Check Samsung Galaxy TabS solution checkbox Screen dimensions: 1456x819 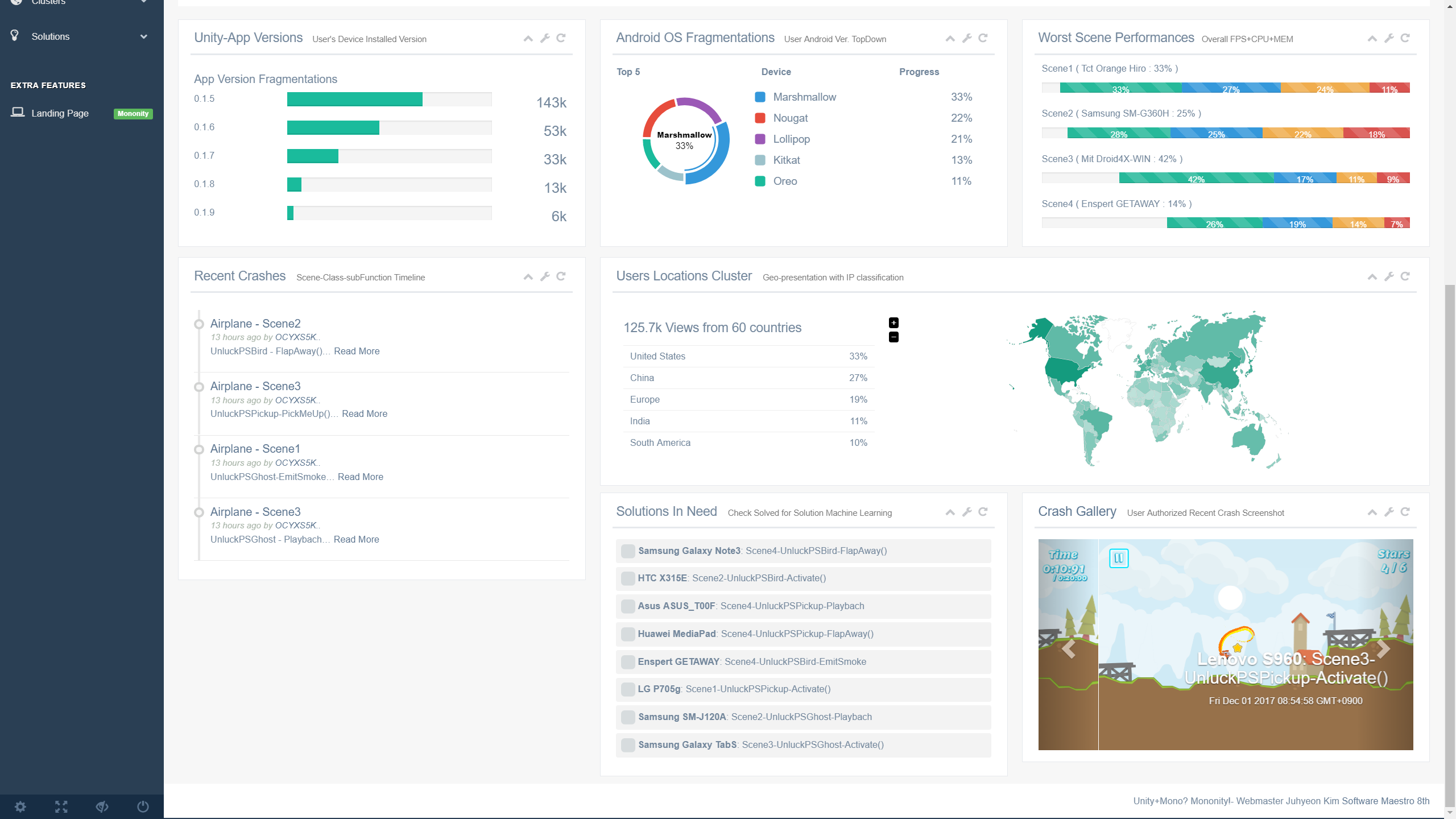point(628,745)
